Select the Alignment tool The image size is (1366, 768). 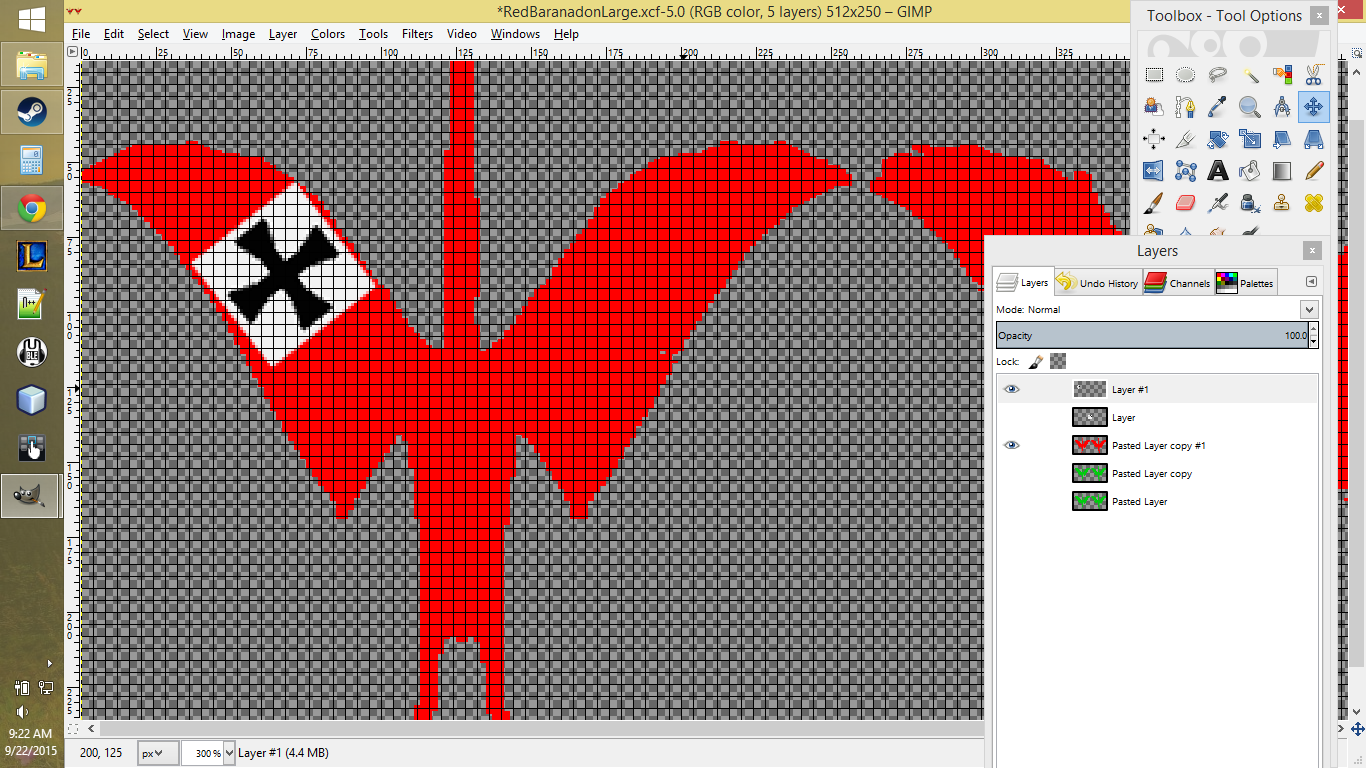(1154, 139)
